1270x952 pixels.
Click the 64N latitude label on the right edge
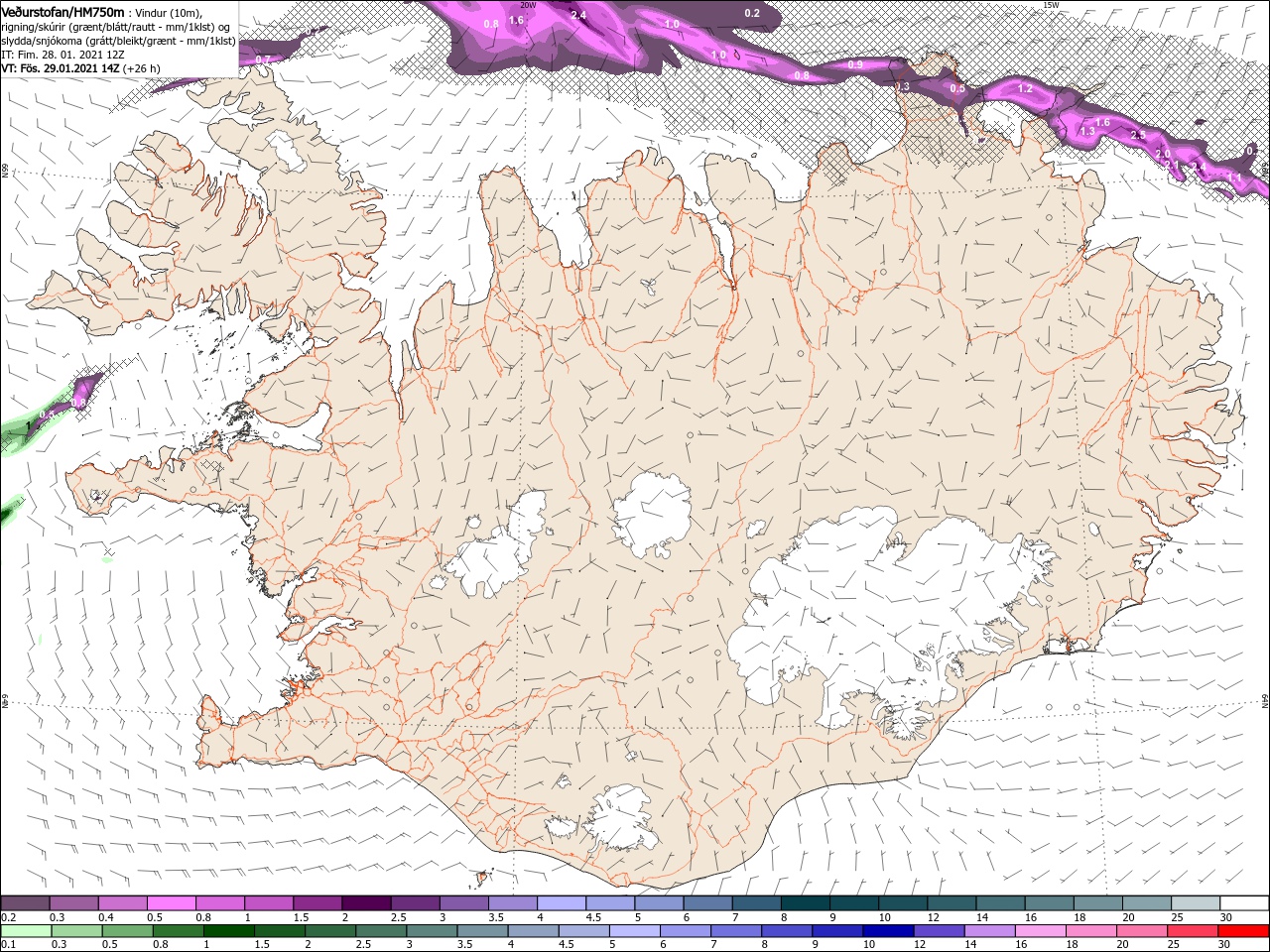(x=1265, y=700)
